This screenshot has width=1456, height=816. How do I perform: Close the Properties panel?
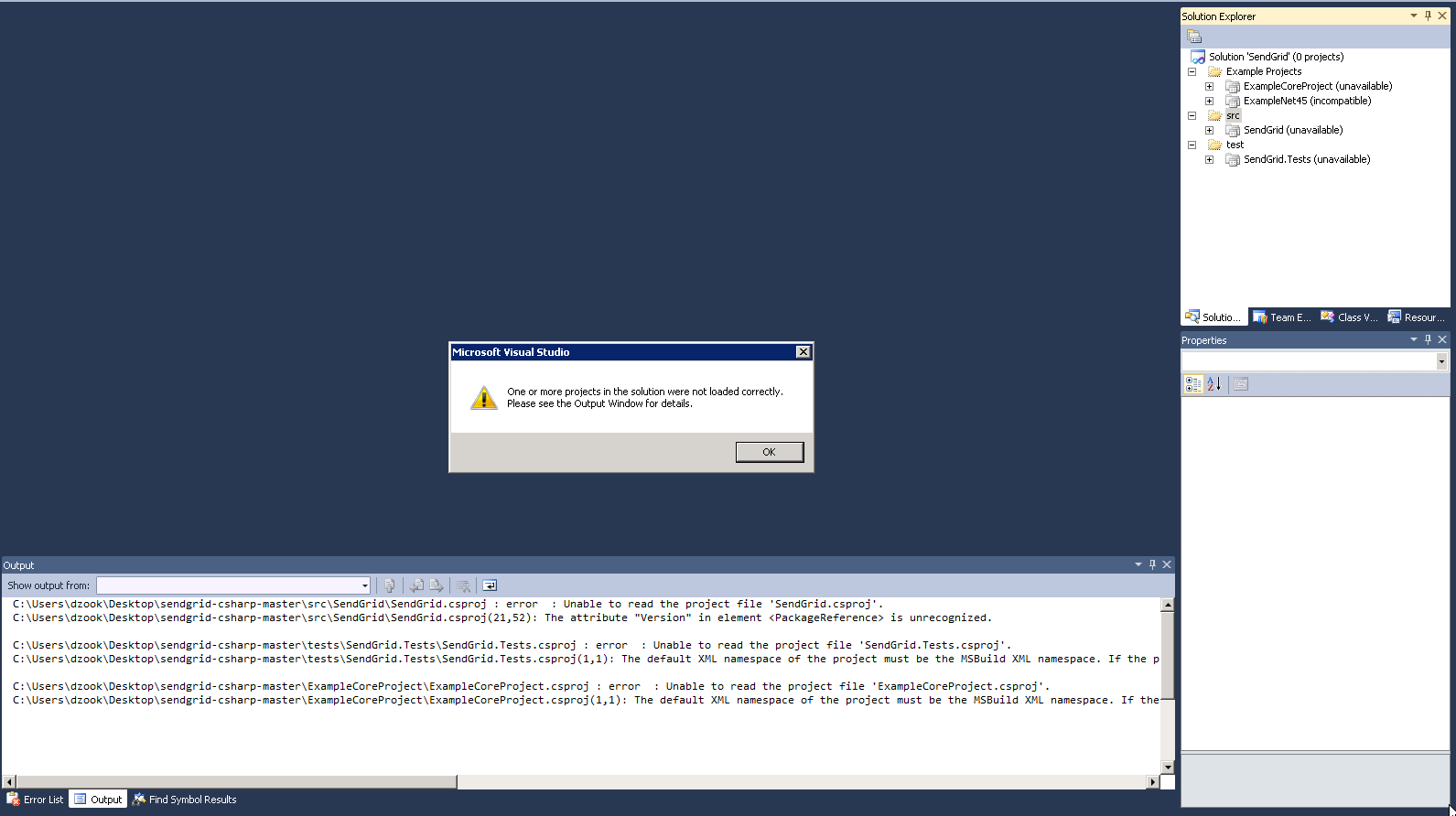tap(1442, 339)
